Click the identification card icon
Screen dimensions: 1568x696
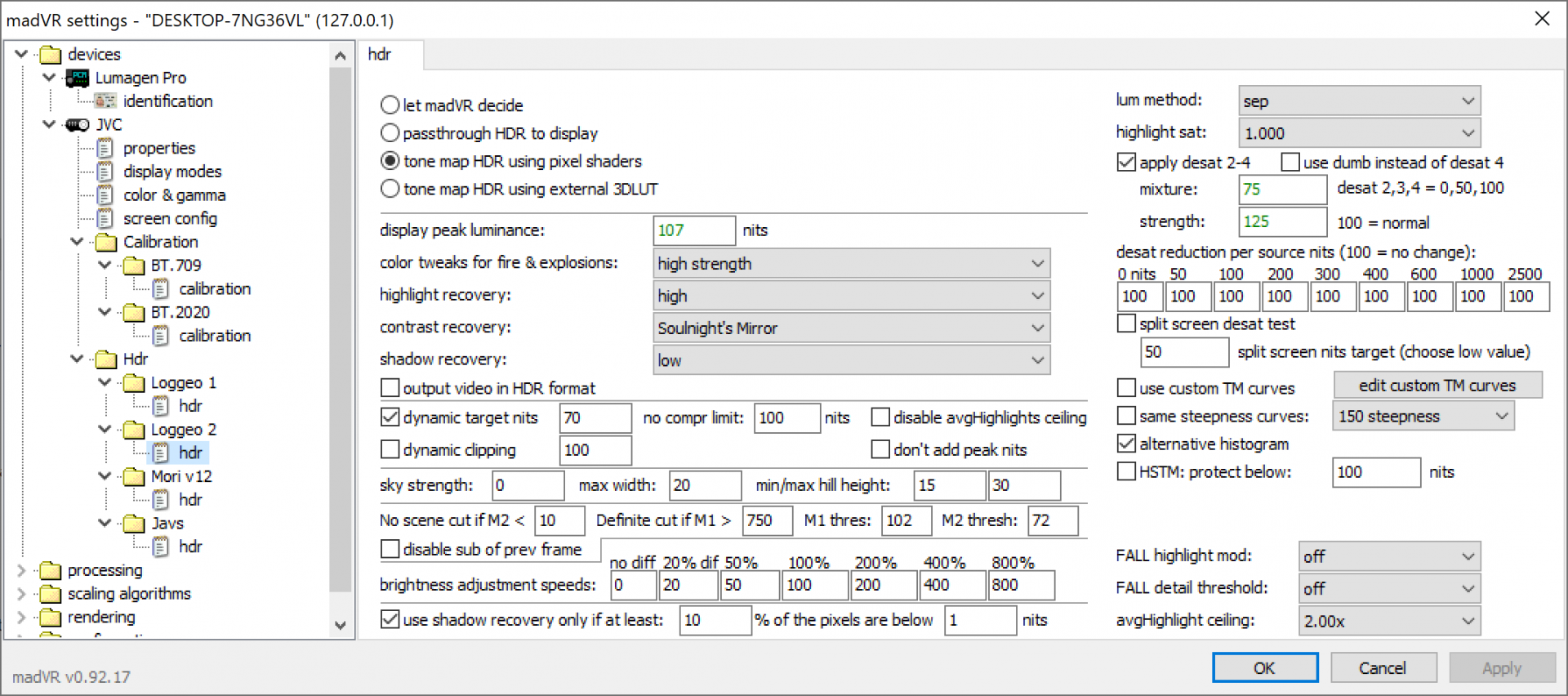105,101
